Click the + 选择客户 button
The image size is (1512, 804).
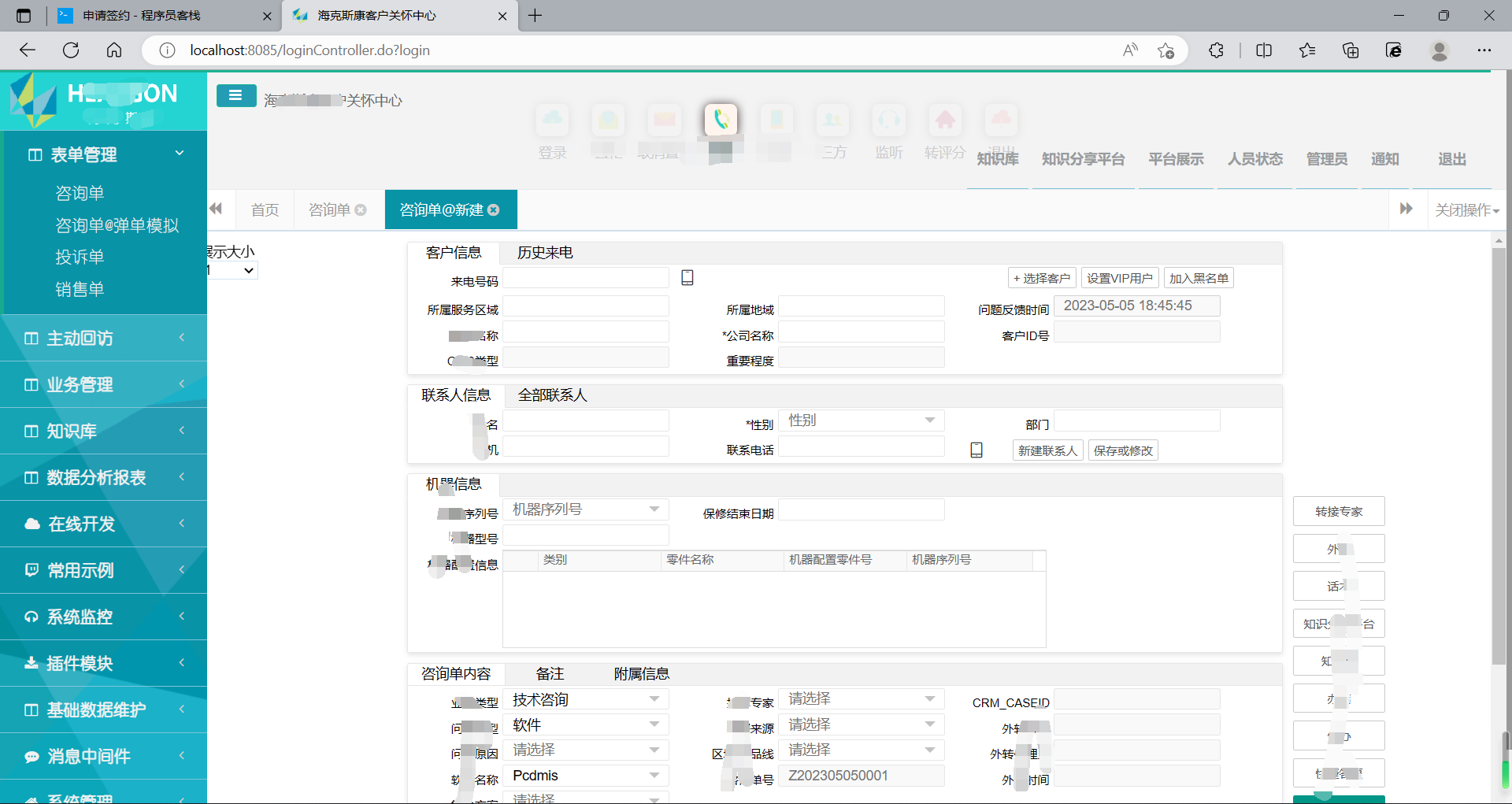click(x=1042, y=278)
